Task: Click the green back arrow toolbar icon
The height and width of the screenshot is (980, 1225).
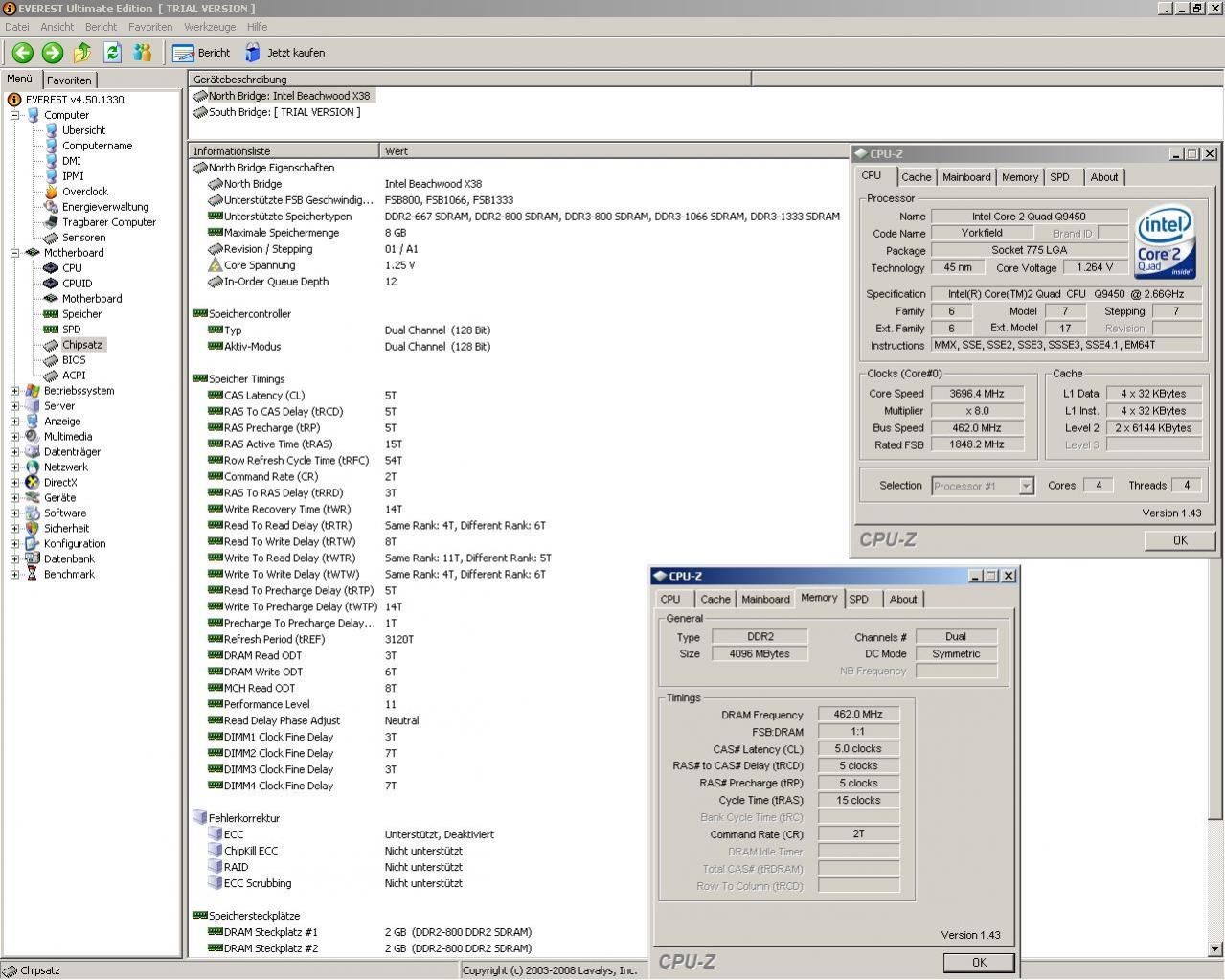Action: pos(22,53)
